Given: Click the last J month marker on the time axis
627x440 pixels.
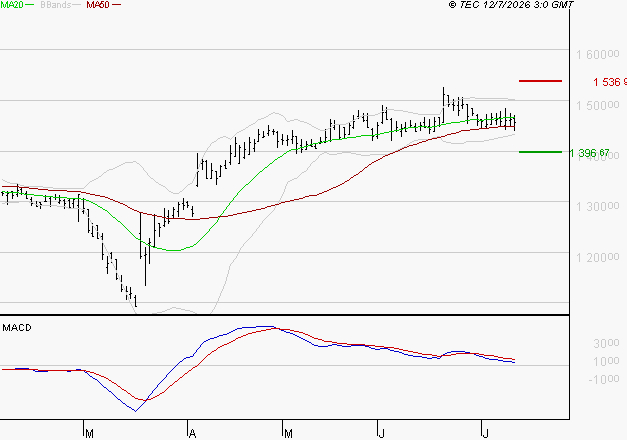Looking at the screenshot, I should click(485, 434).
